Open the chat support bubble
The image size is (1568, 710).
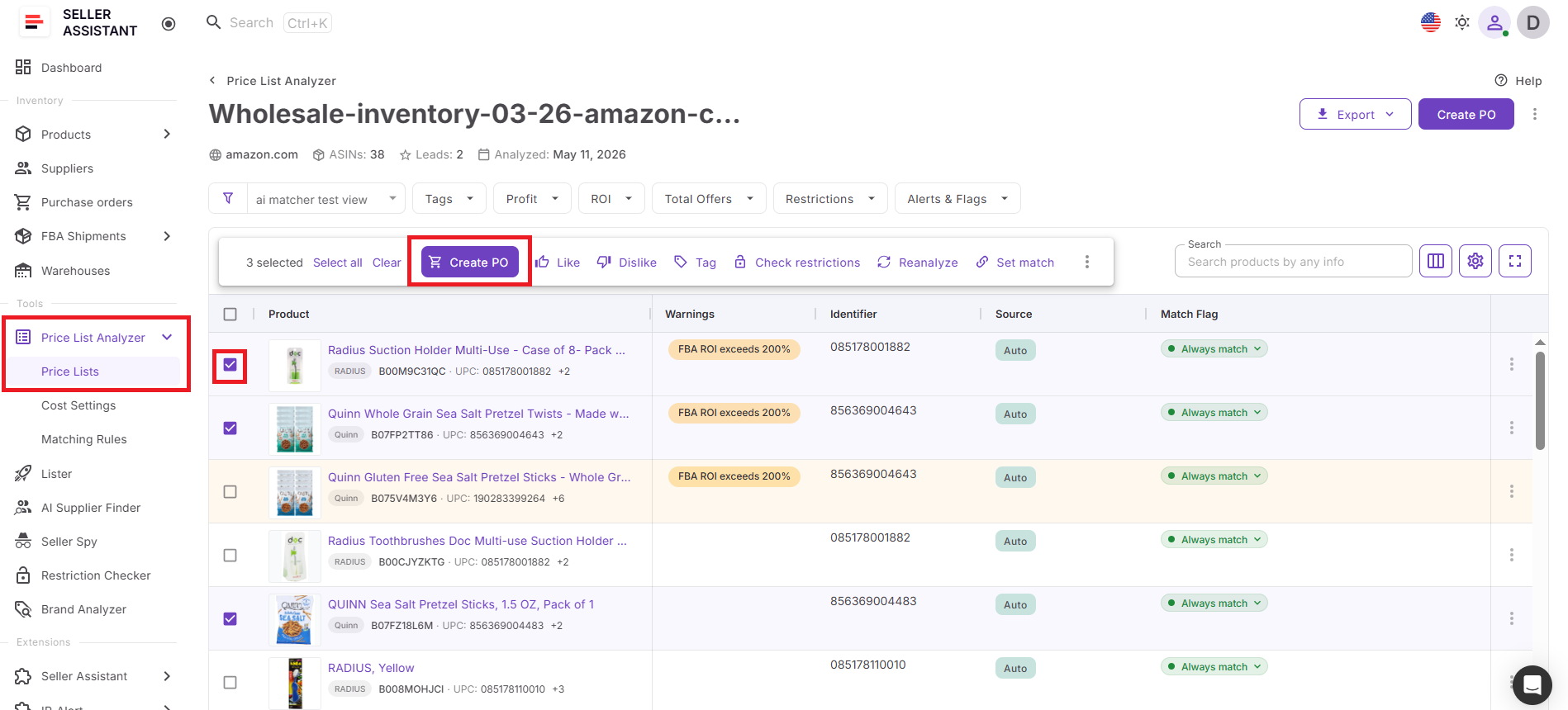tap(1532, 685)
